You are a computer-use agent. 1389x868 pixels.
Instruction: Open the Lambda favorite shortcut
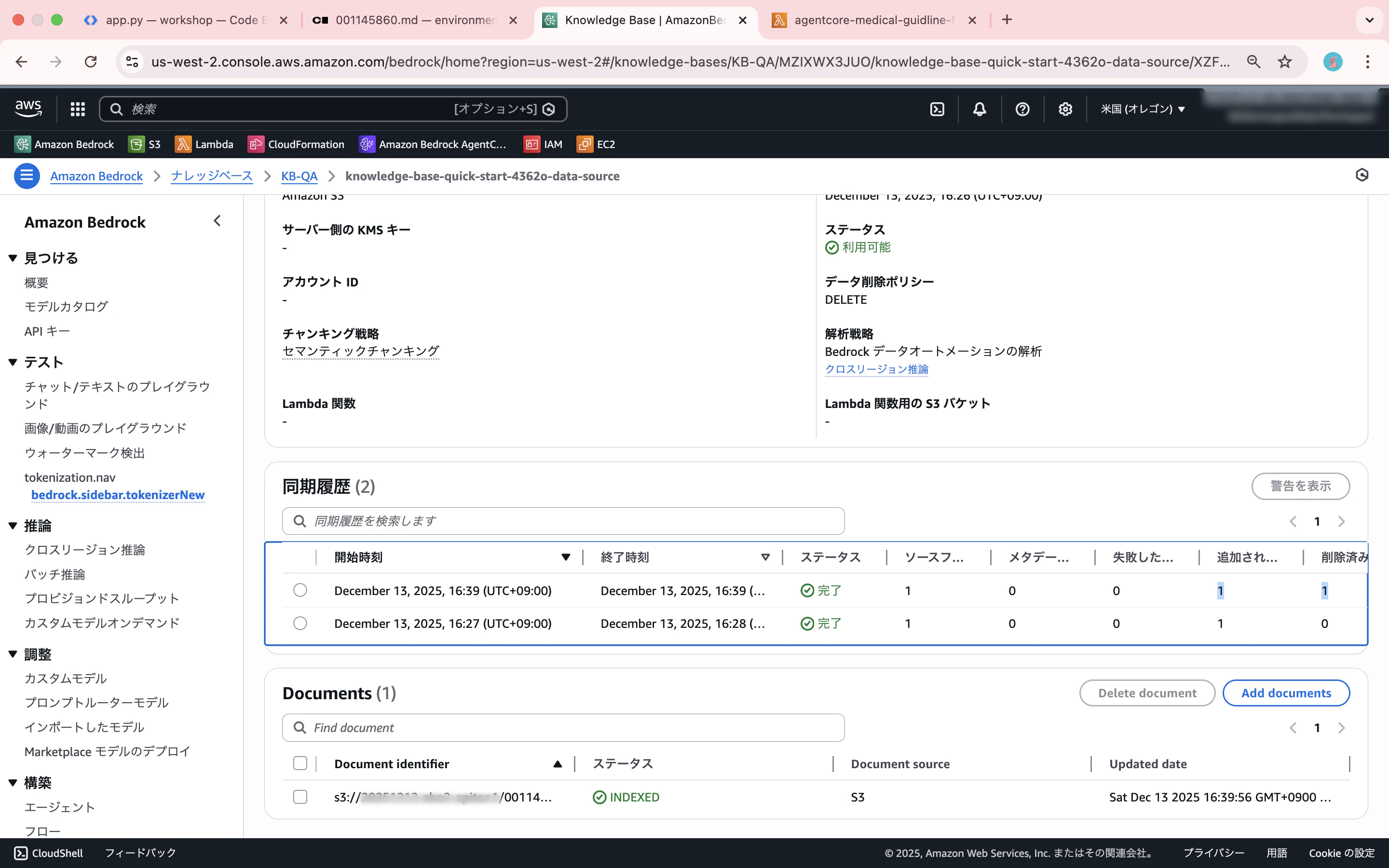point(204,144)
